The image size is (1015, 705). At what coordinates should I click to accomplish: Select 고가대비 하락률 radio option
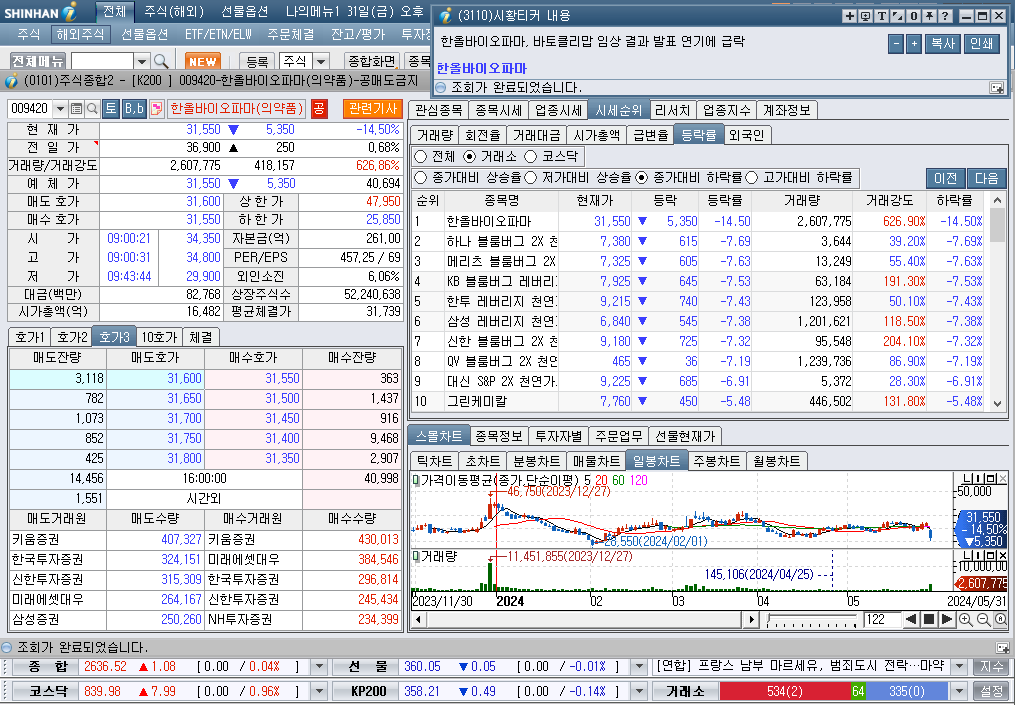point(752,177)
